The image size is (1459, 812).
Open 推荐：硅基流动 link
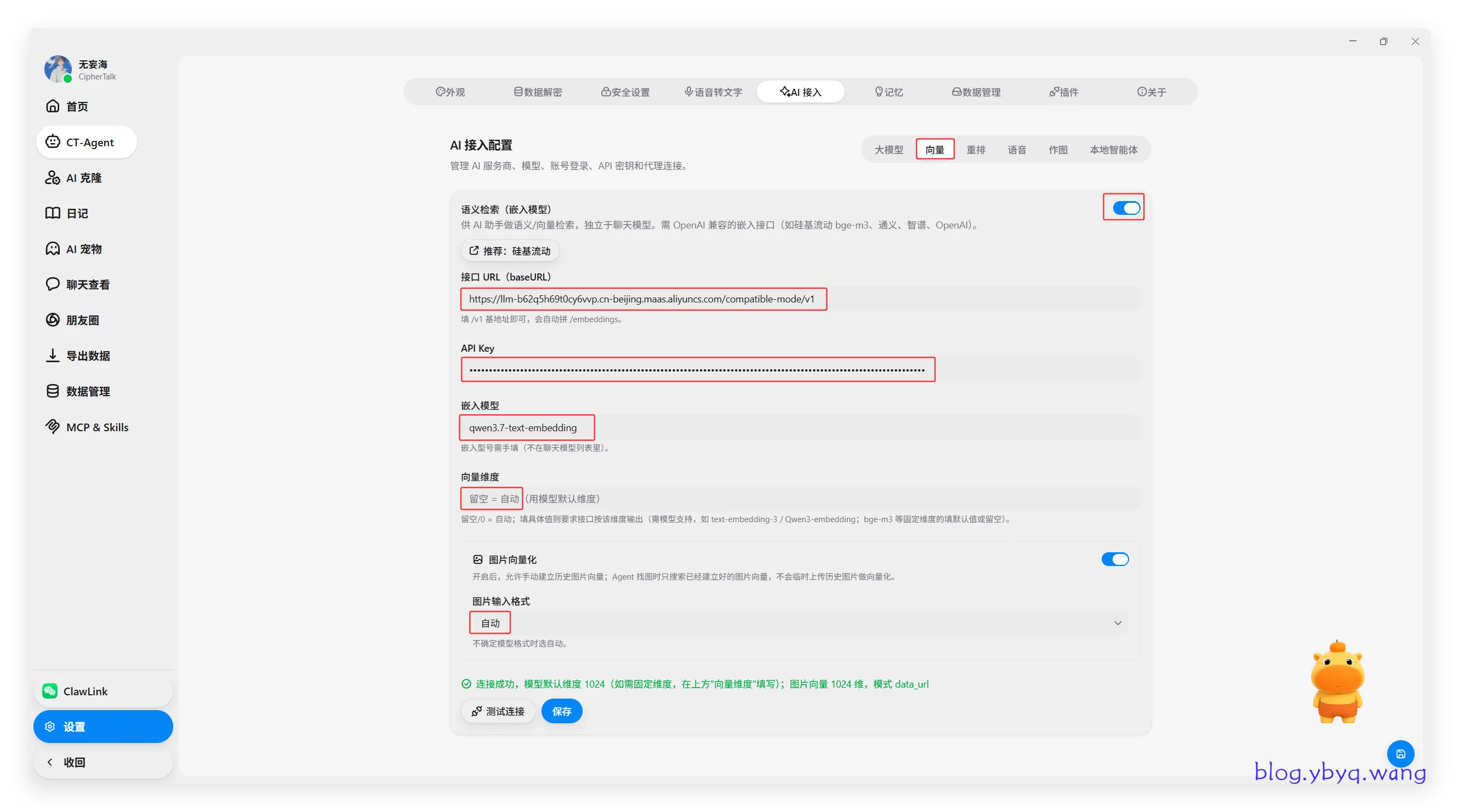coord(510,251)
